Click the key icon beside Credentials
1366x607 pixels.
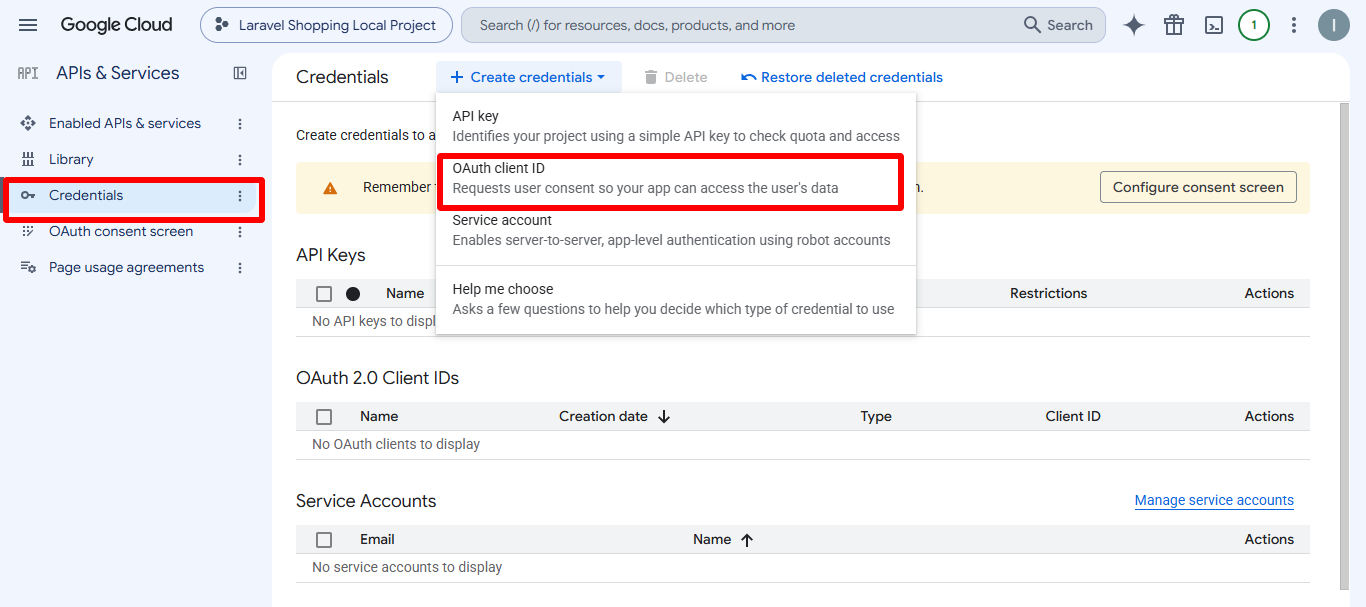(28, 195)
